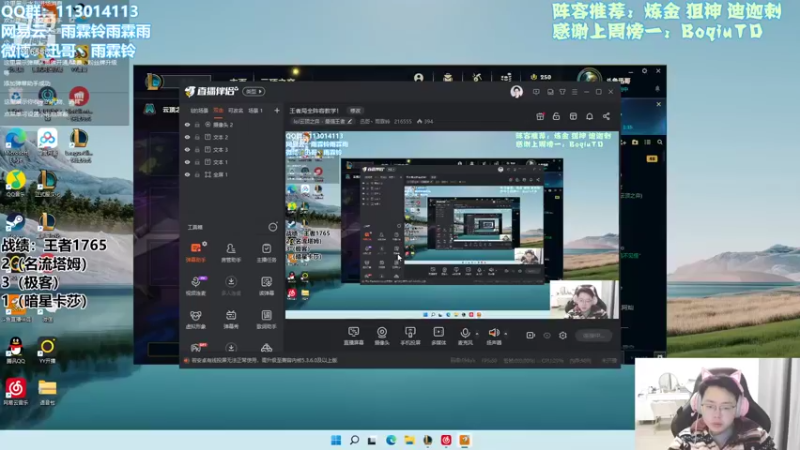Viewport: 800px width, 450px height.
Task: Open the Recycle Bin desktop icon
Action: click(15, 98)
